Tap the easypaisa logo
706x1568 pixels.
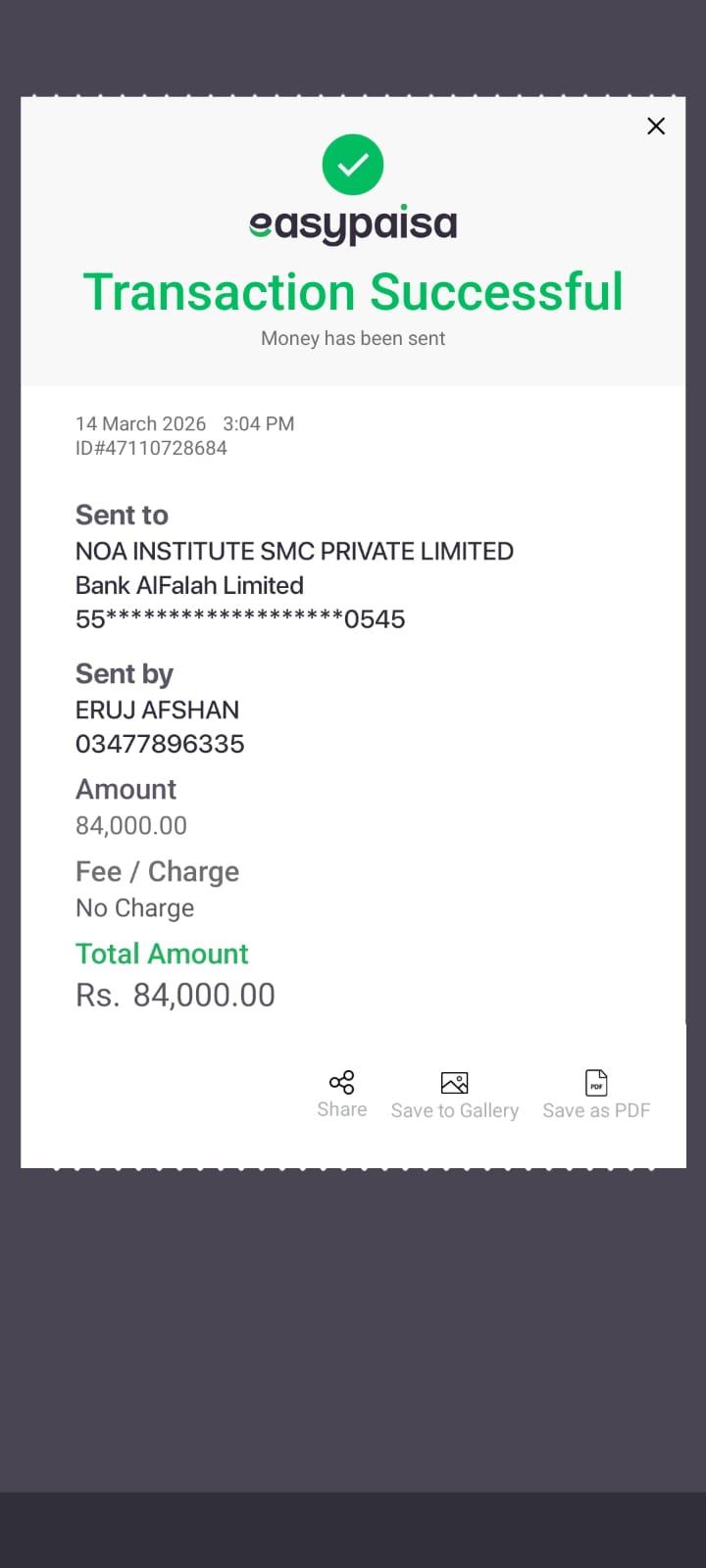353,224
